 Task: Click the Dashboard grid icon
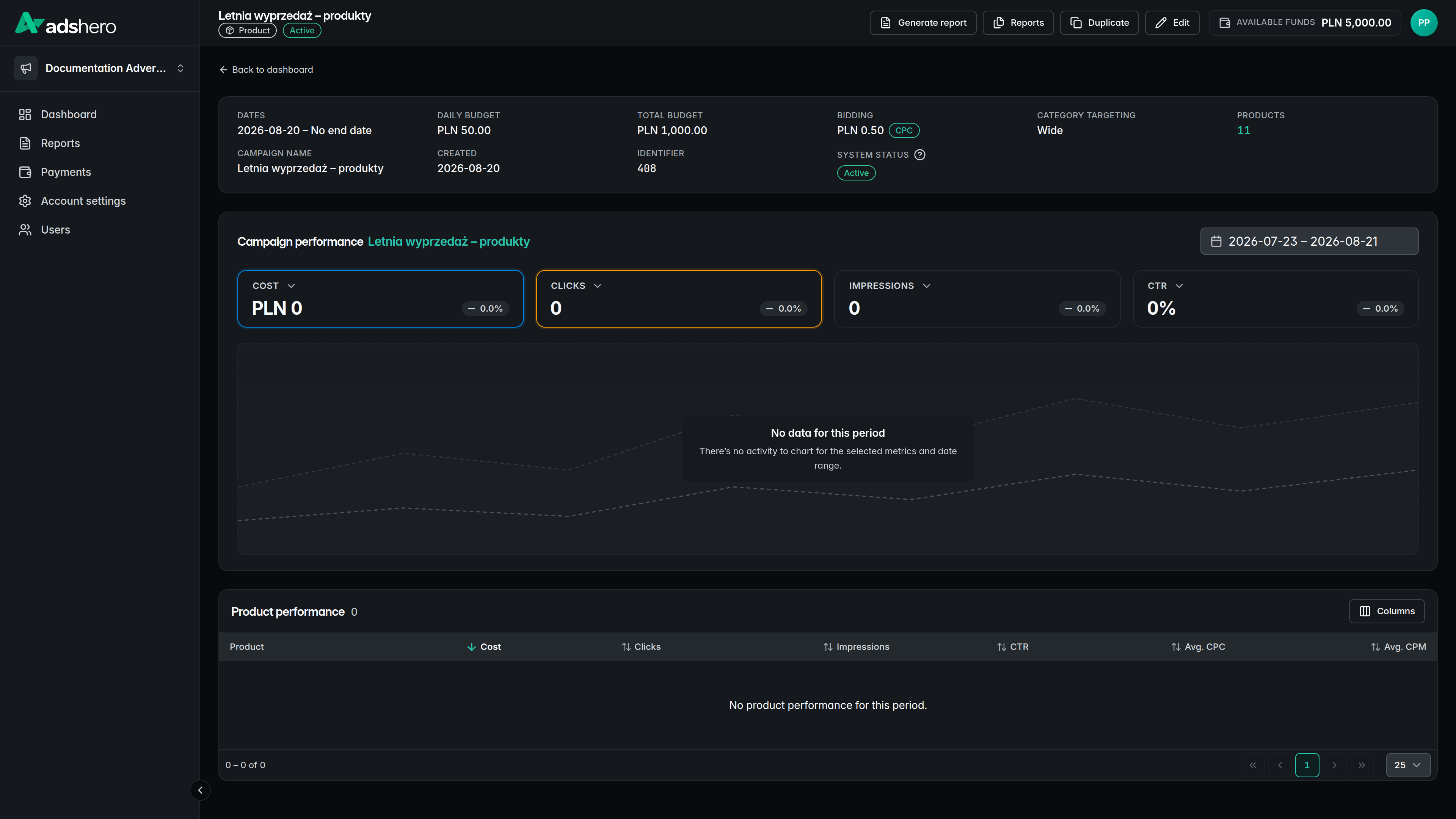(x=25, y=115)
